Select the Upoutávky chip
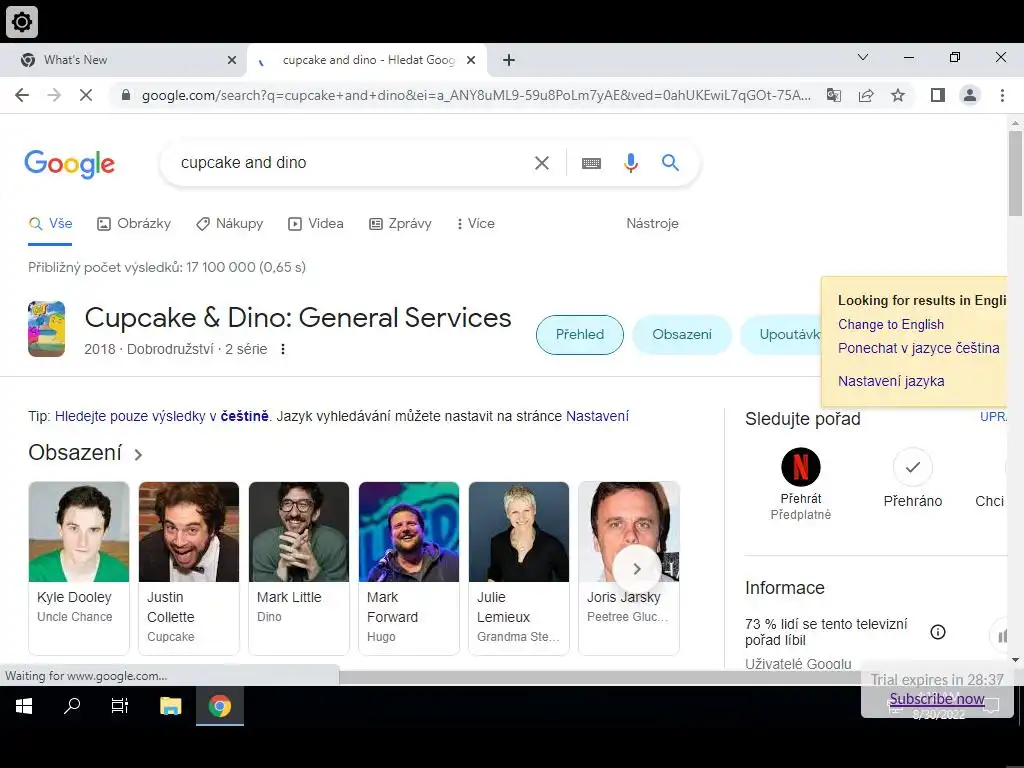The width and height of the screenshot is (1024, 768). tap(782, 334)
